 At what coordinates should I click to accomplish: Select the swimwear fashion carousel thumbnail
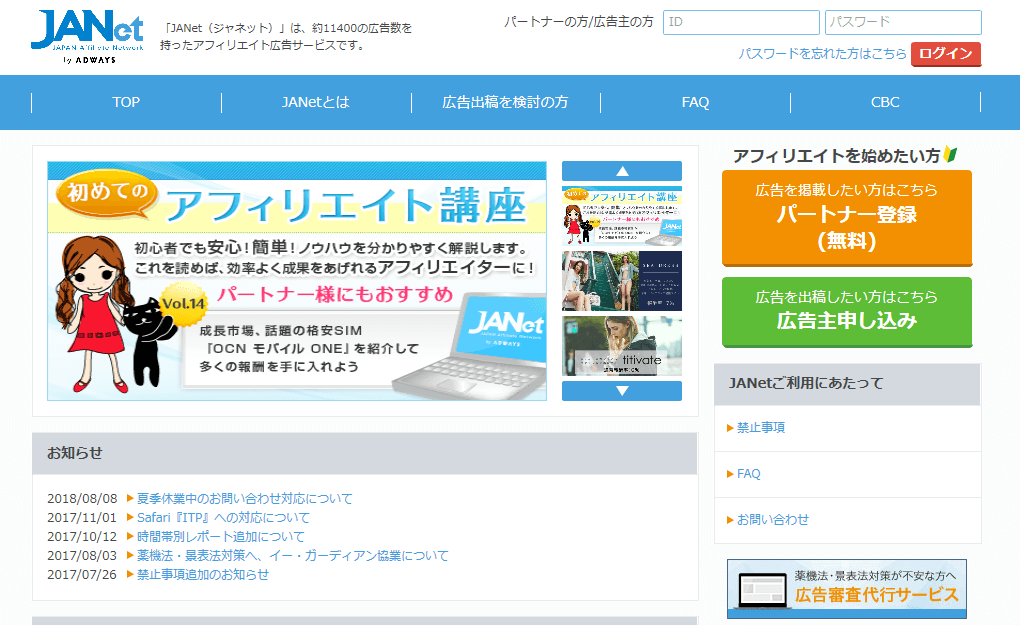622,280
